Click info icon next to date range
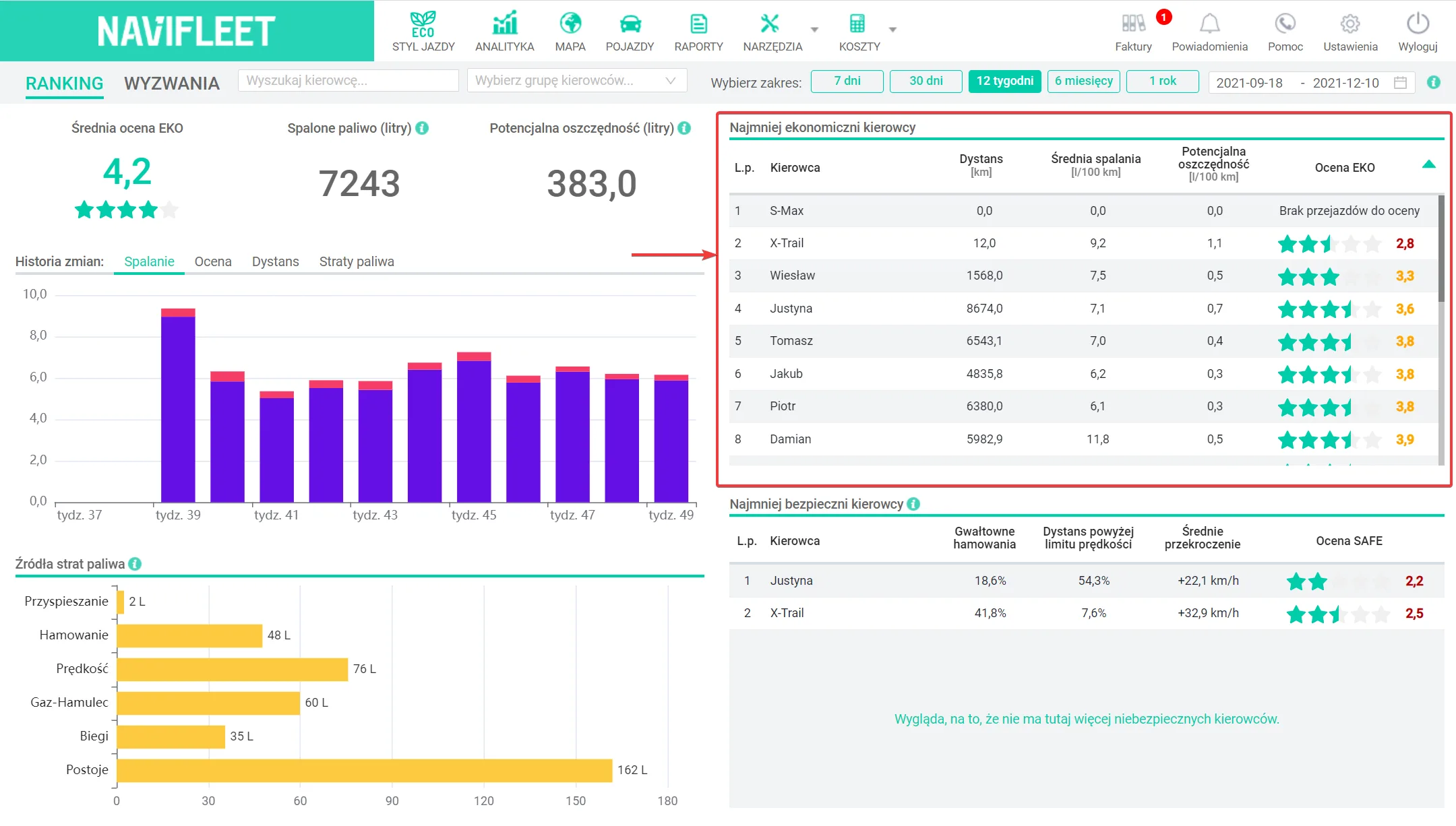1456x826 pixels. pyautogui.click(x=1434, y=82)
